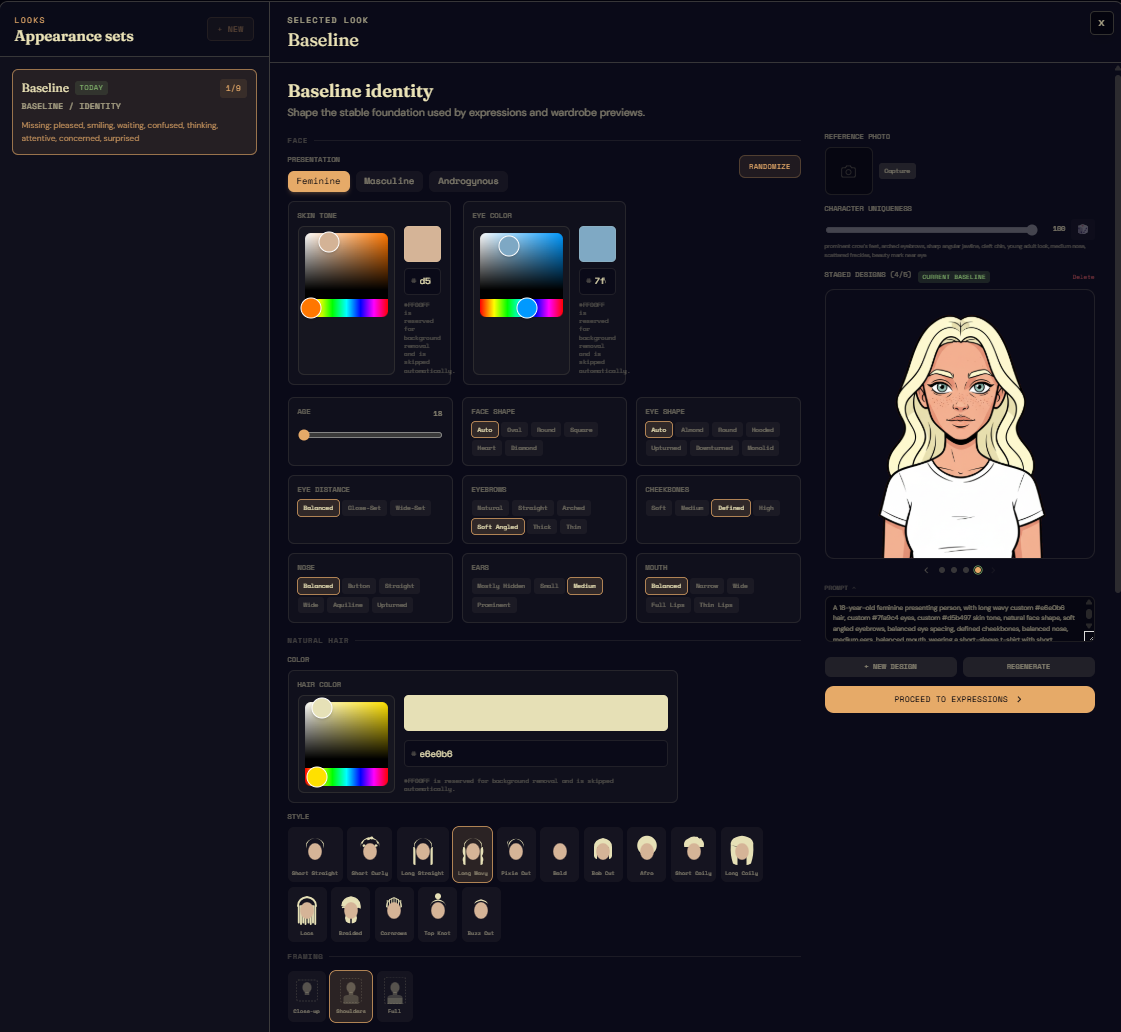1121x1032 pixels.
Task: Choose Shoulders framing
Action: coord(351,996)
